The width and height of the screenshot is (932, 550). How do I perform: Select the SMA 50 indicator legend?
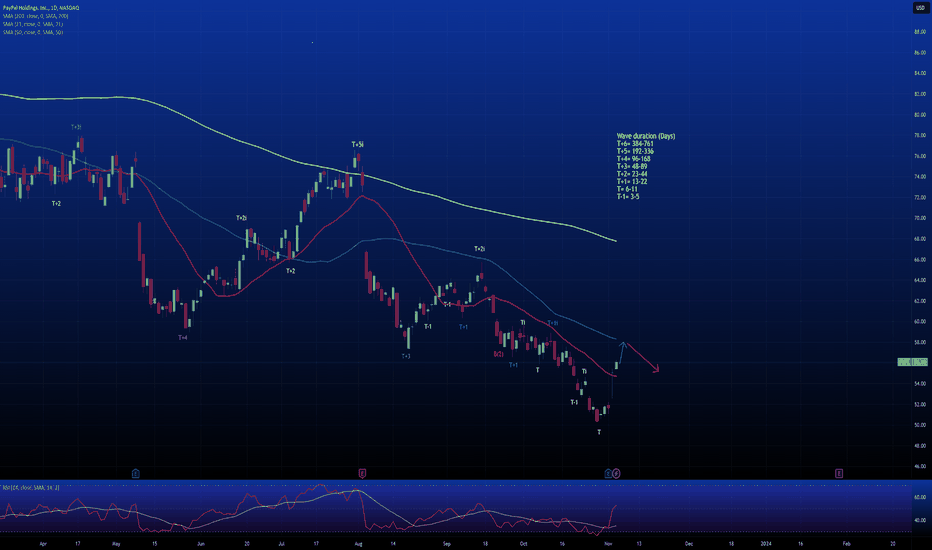point(33,32)
